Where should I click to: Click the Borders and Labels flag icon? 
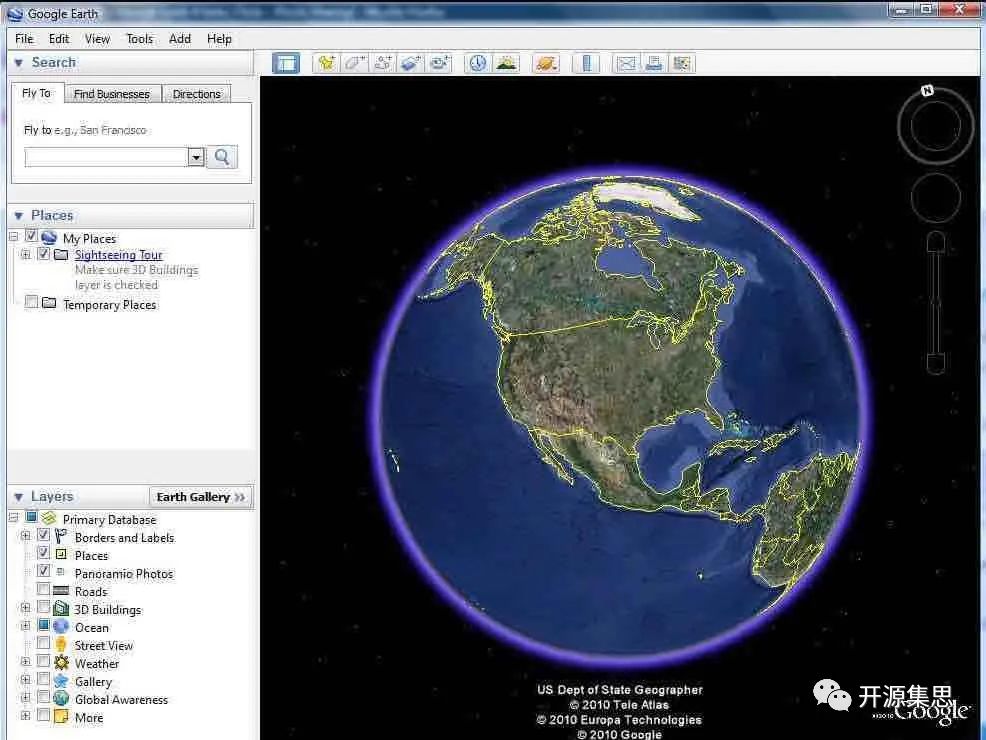click(61, 536)
